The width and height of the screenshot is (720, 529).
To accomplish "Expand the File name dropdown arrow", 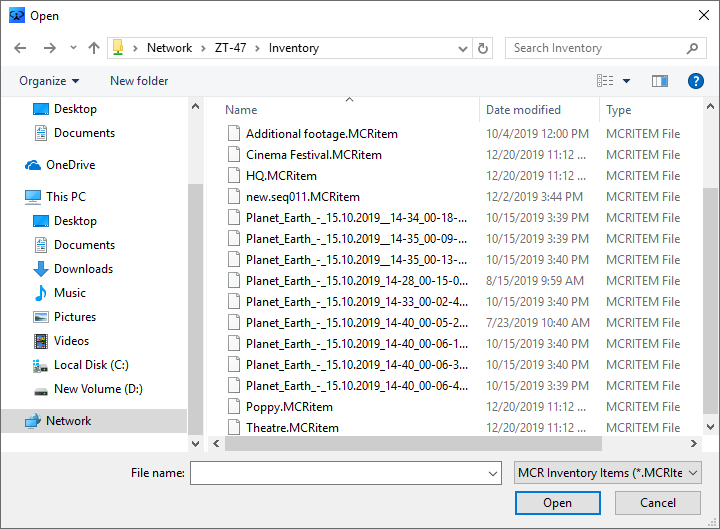I will pos(493,473).
